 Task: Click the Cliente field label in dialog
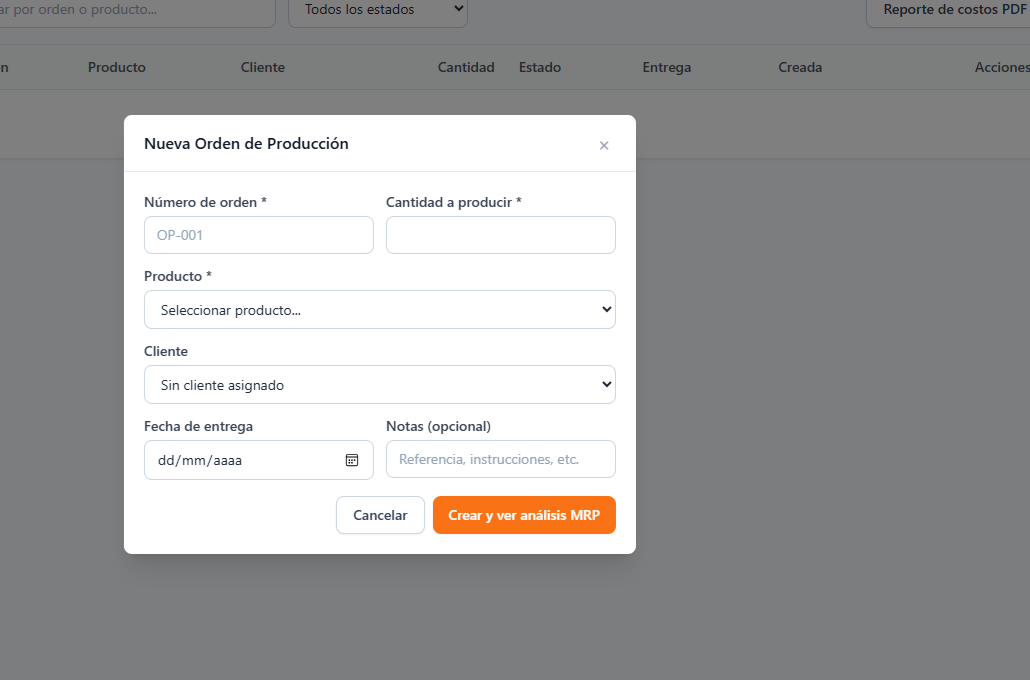[166, 351]
